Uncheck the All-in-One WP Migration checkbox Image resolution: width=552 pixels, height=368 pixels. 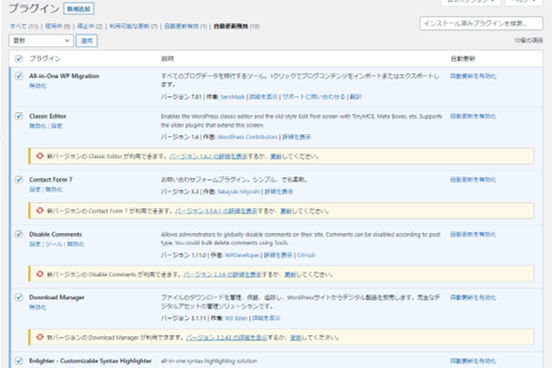[x=19, y=76]
